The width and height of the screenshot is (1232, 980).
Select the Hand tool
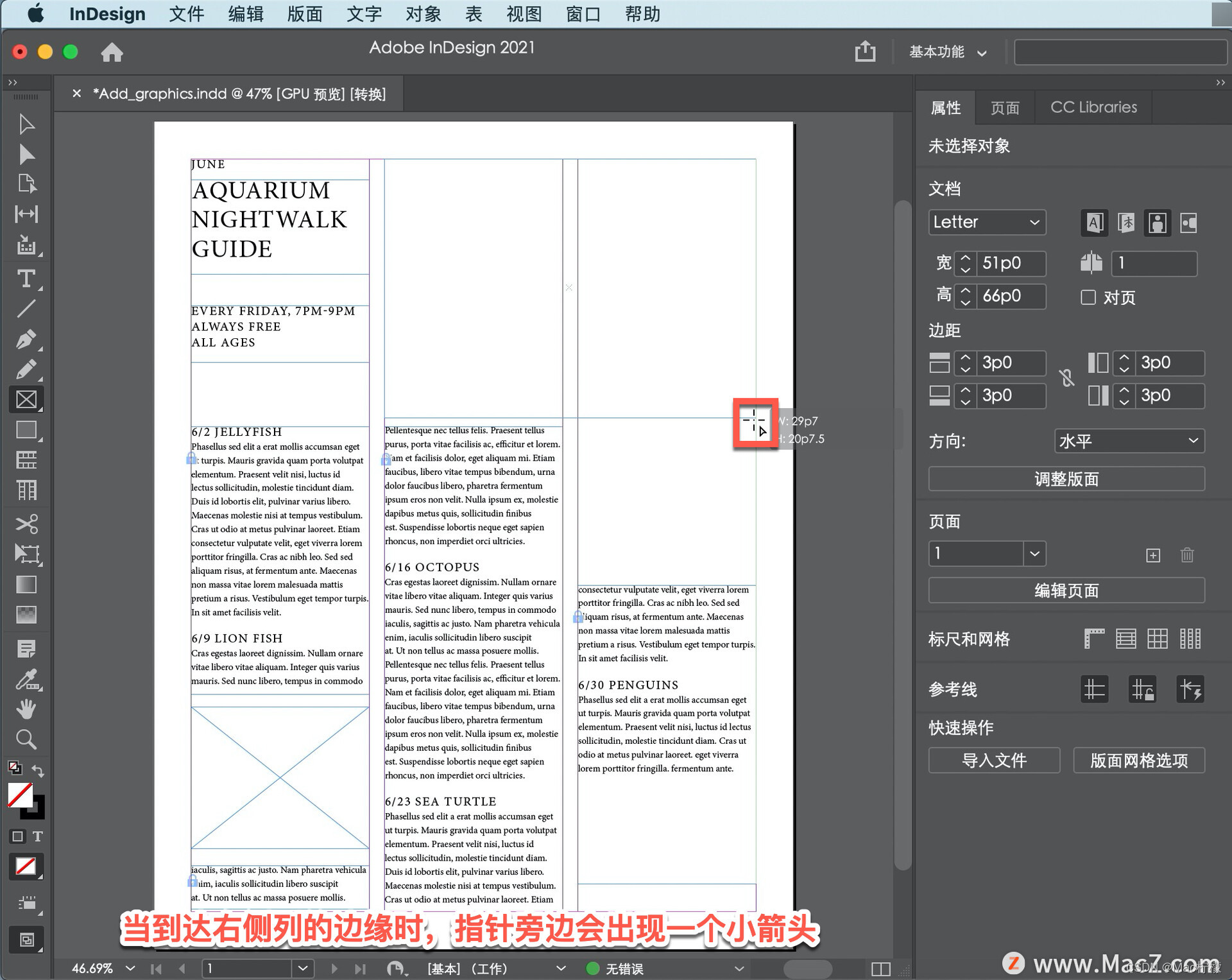(26, 709)
